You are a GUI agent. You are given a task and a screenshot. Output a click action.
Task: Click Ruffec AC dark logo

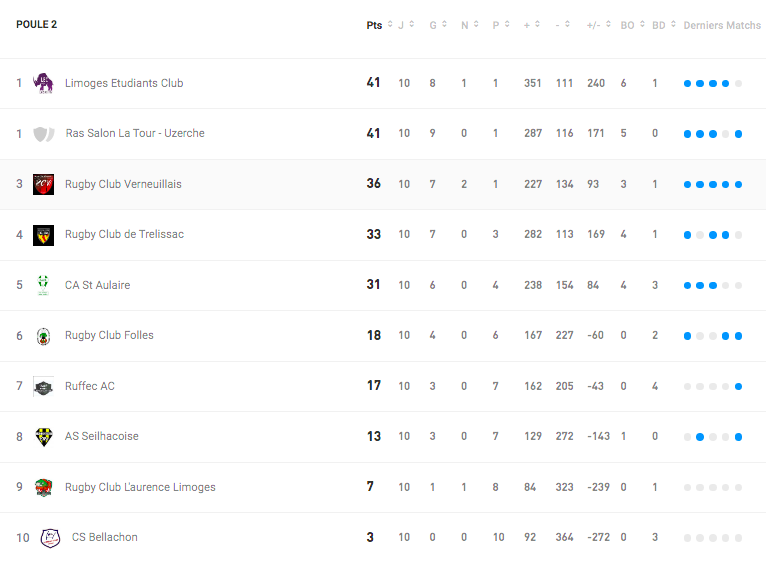43,386
